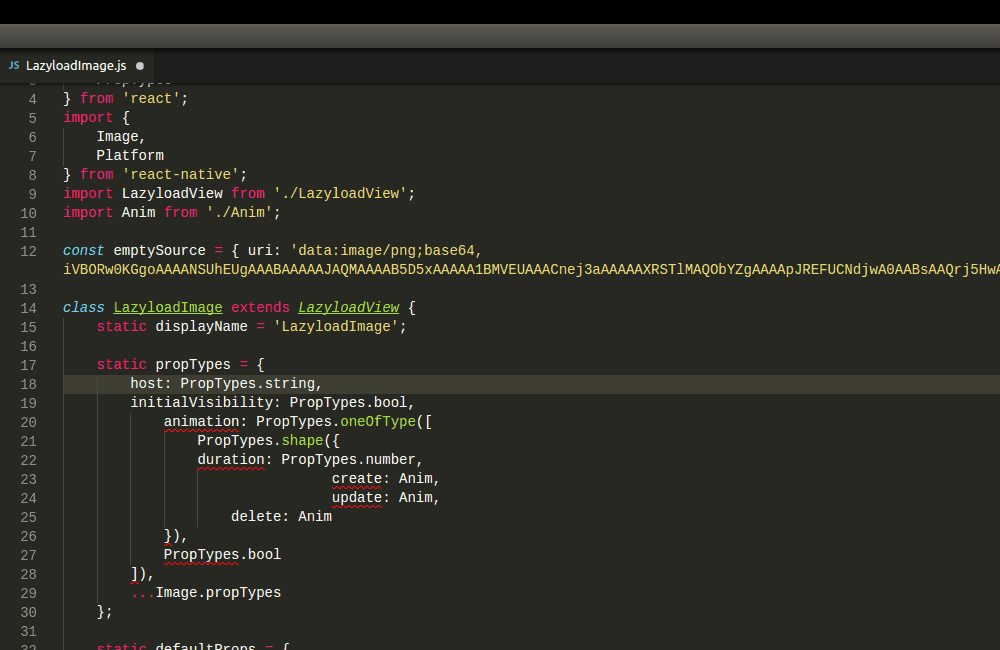Screen dimensions: 1000x650
Task: Click 'react-native' string on line 8
Action: coord(180,175)
